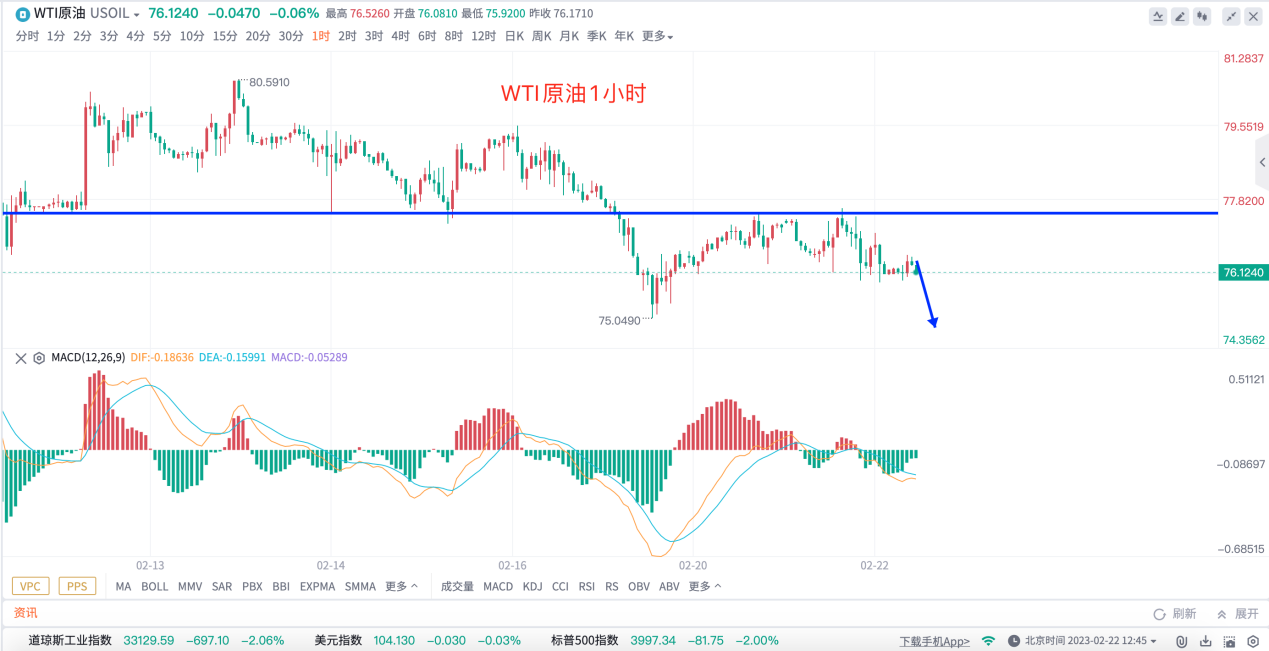Click the 刷新 refresh link
Image resolution: width=1269 pixels, height=651 pixels.
pos(1184,614)
